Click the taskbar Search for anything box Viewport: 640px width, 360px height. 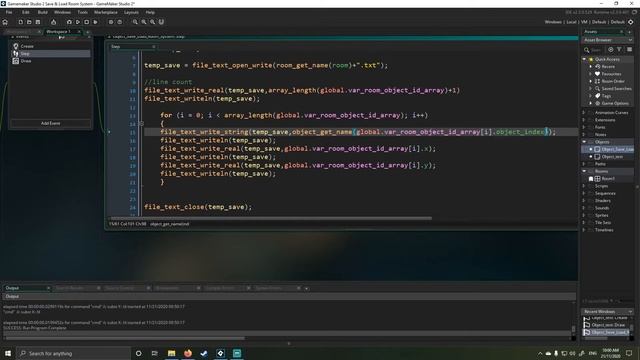(74, 353)
